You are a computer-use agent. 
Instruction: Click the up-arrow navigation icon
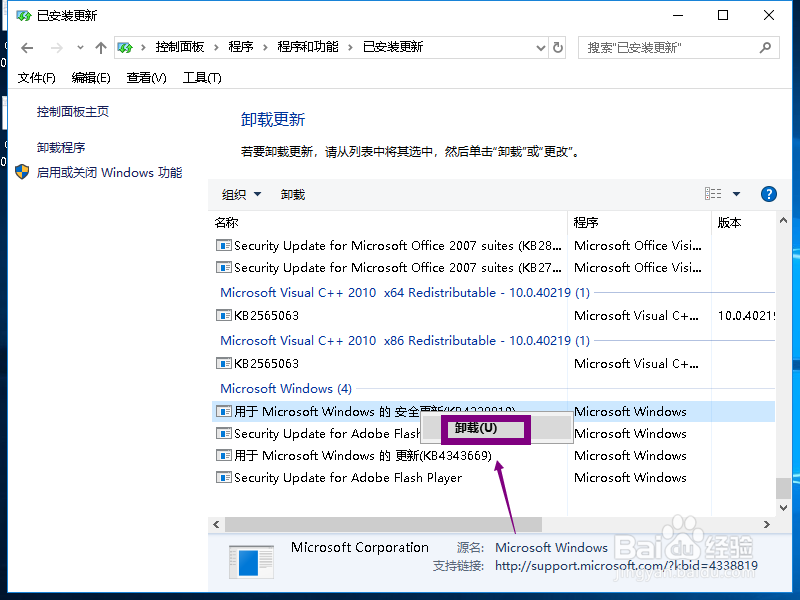pyautogui.click(x=100, y=47)
